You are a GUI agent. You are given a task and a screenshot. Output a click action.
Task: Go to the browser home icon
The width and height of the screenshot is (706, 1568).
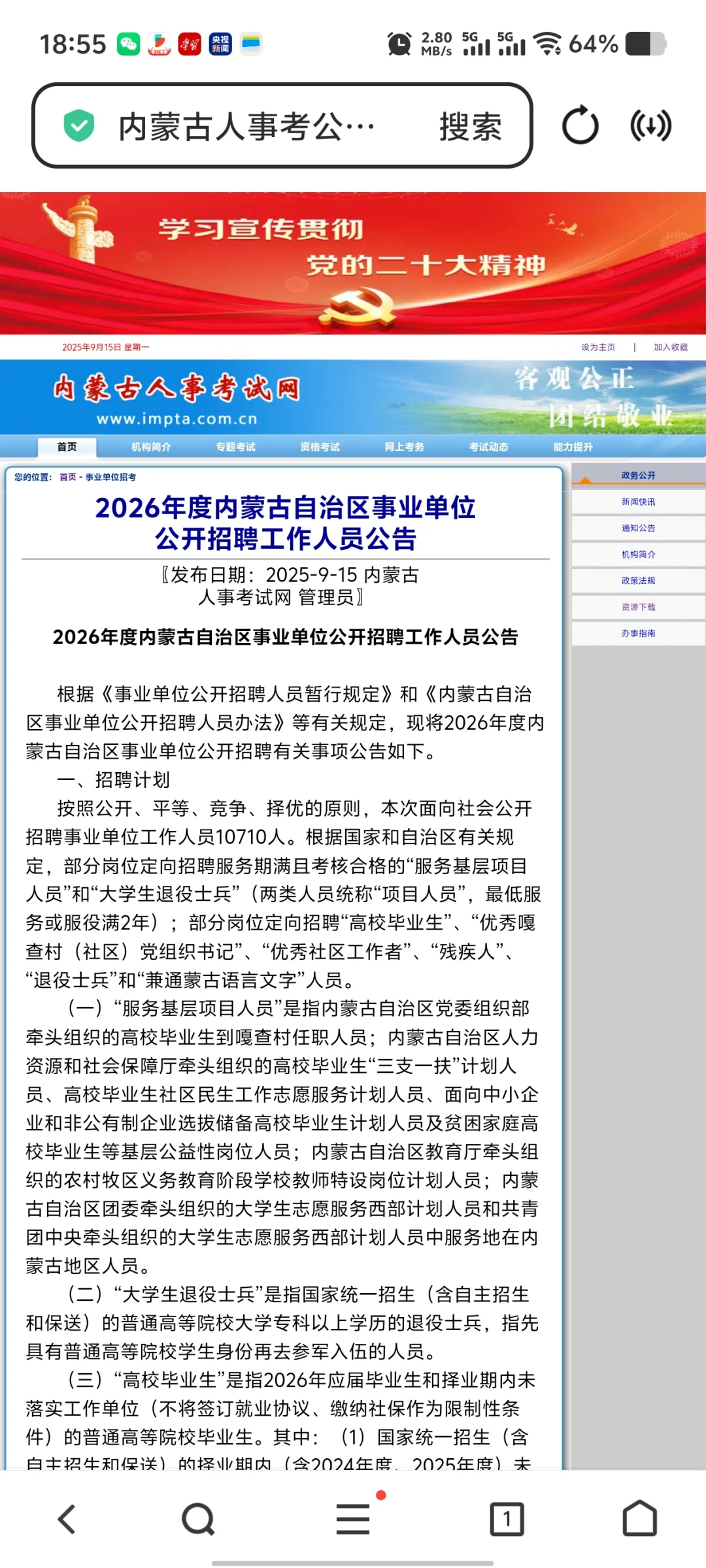pyautogui.click(x=639, y=1518)
